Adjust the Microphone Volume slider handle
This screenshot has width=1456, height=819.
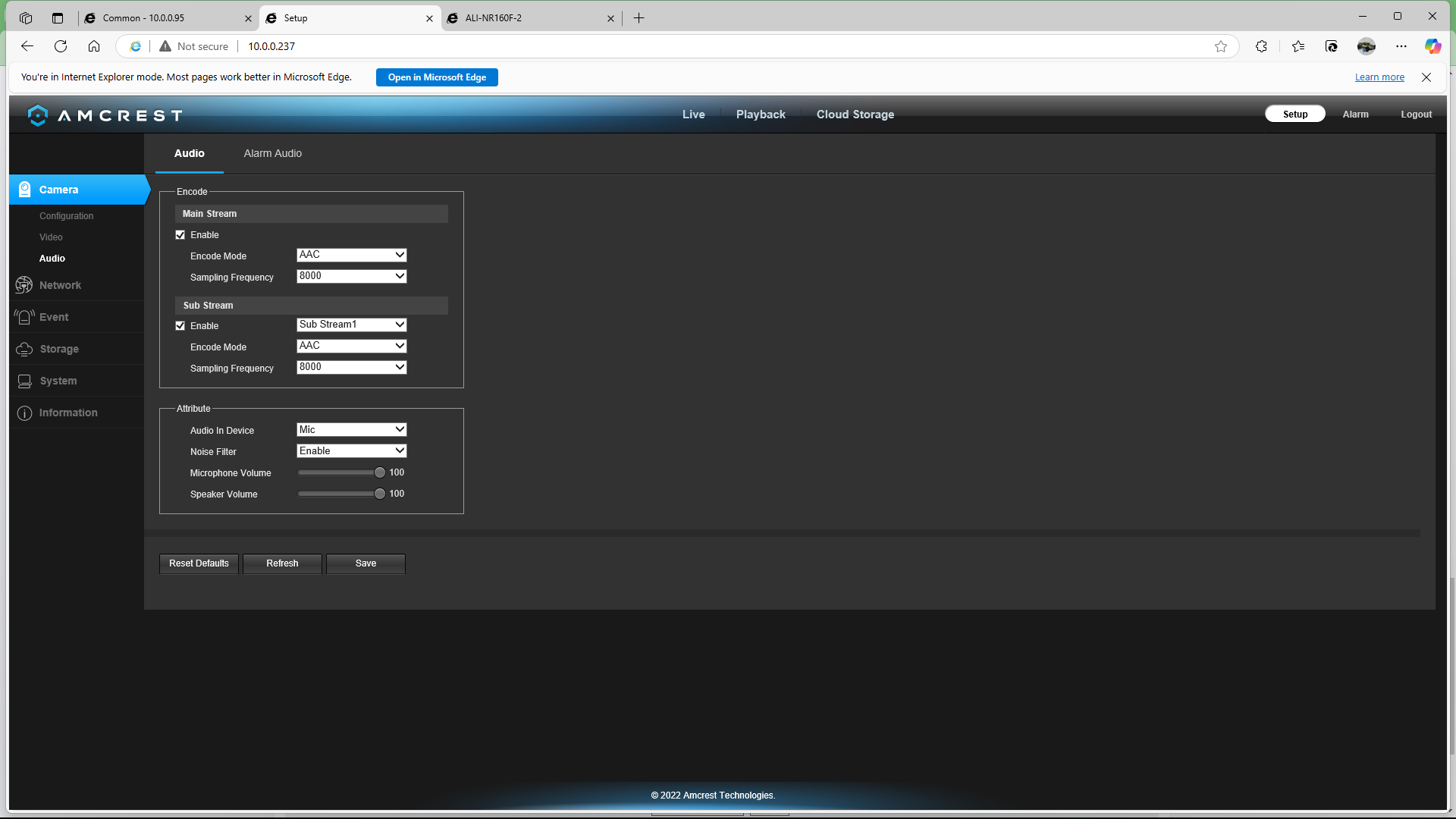point(380,472)
